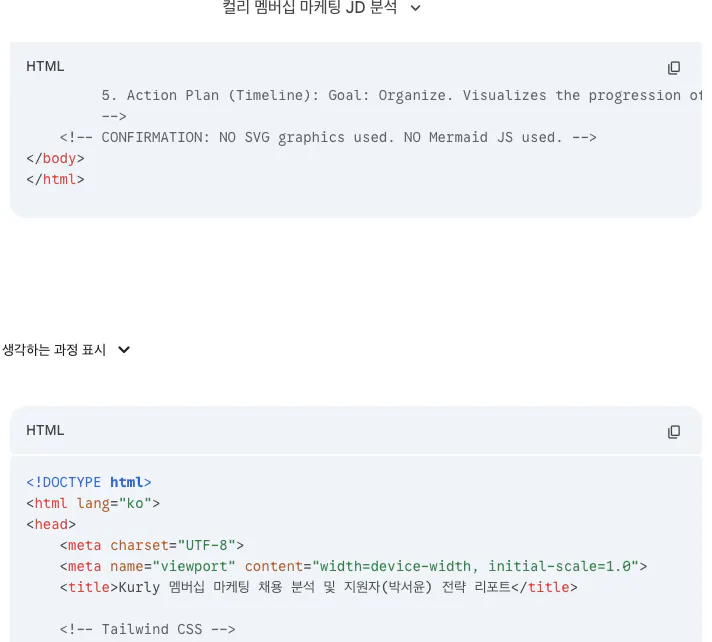
Task: Copy the second HTML code block
Action: coord(673,431)
